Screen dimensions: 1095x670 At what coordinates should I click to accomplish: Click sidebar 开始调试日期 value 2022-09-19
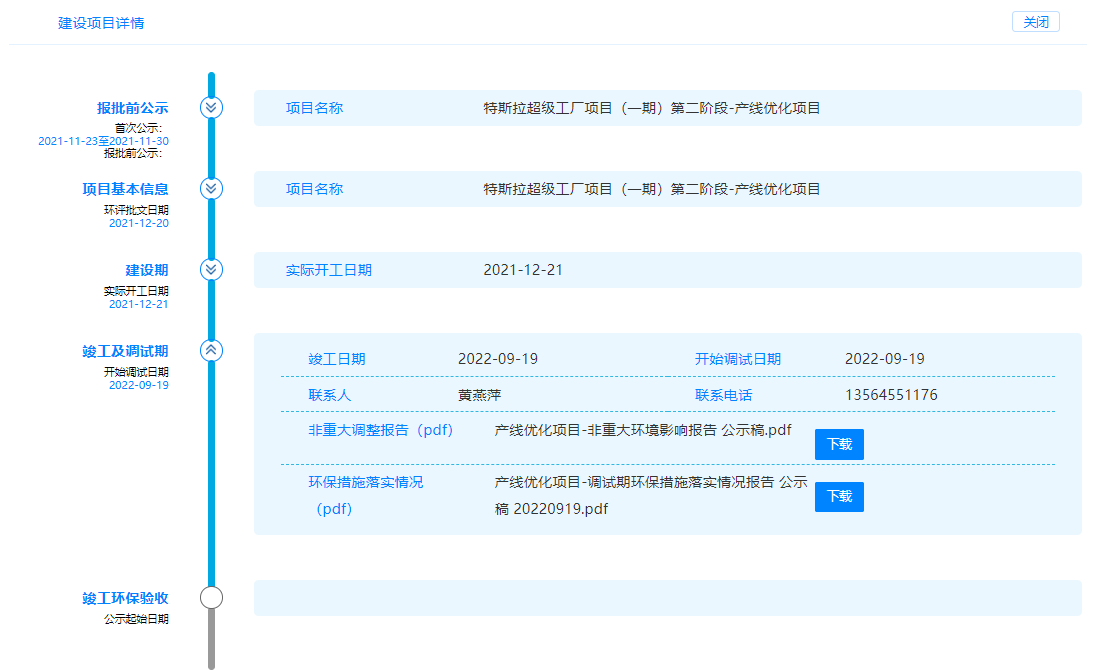coord(139,386)
